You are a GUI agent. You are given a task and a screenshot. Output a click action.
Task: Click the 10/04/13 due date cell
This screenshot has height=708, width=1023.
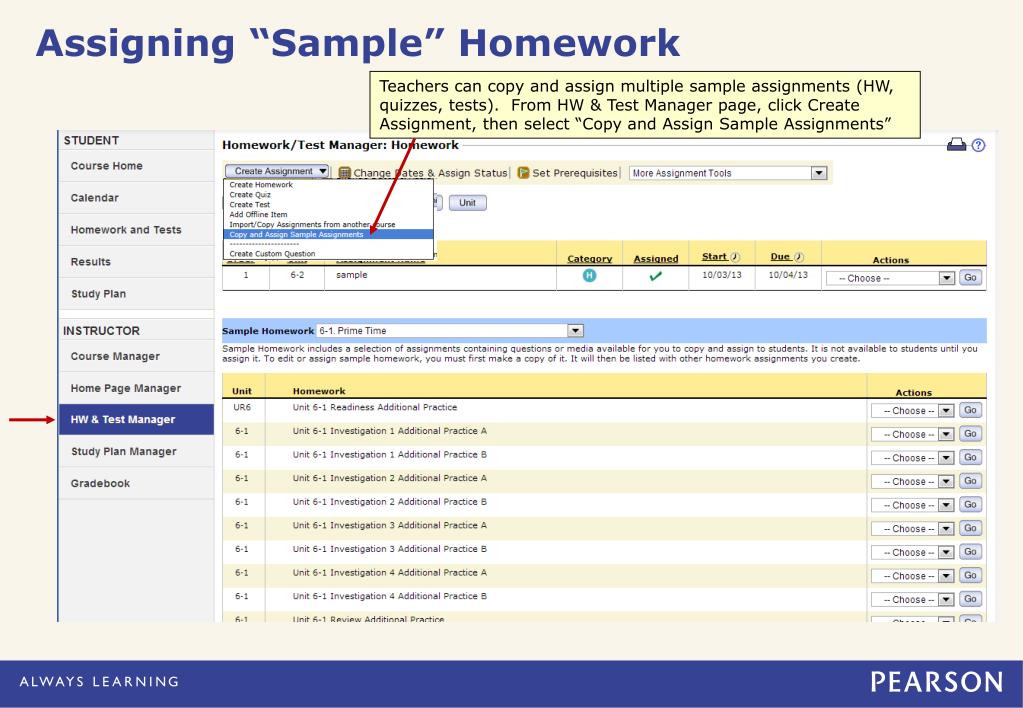pyautogui.click(x=787, y=275)
